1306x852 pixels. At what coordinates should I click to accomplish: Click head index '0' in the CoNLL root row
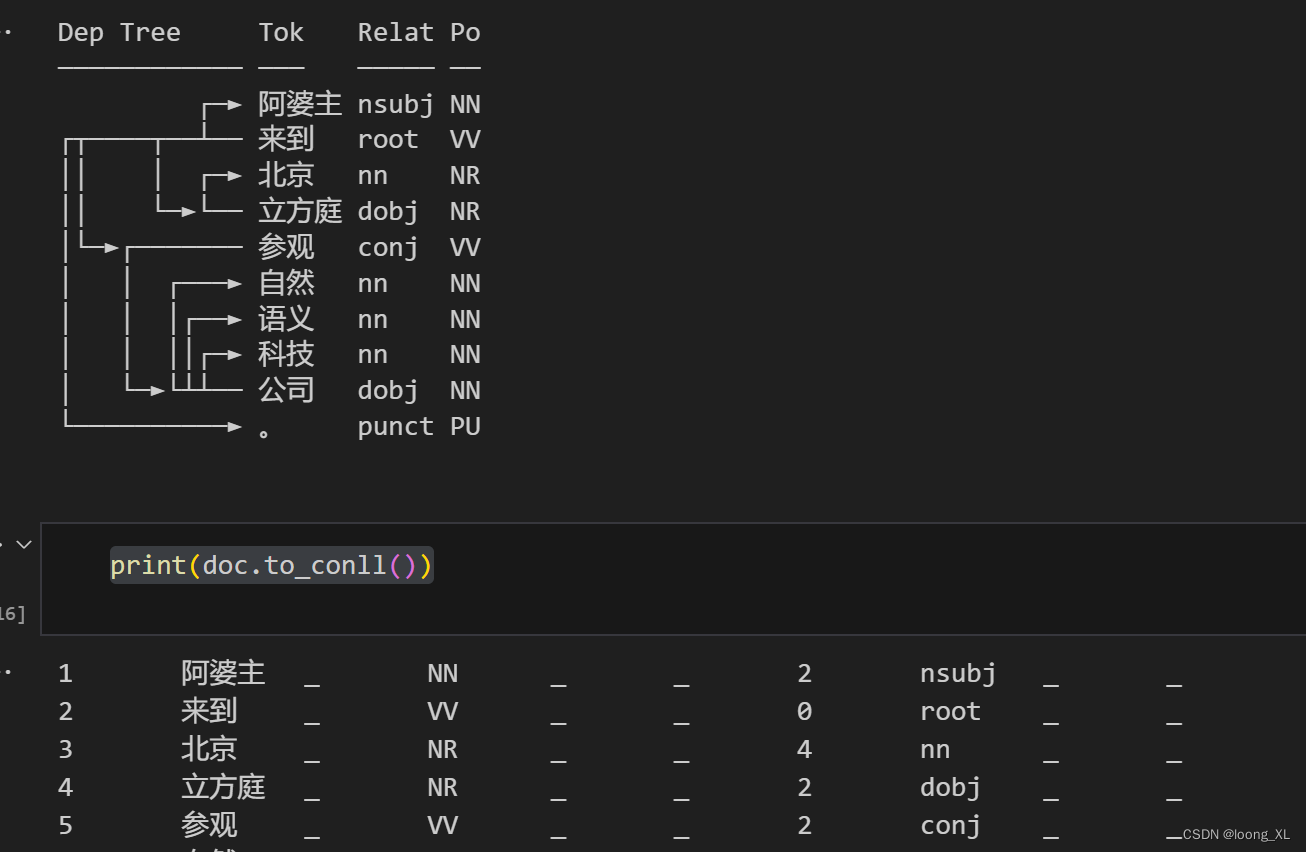(x=804, y=711)
